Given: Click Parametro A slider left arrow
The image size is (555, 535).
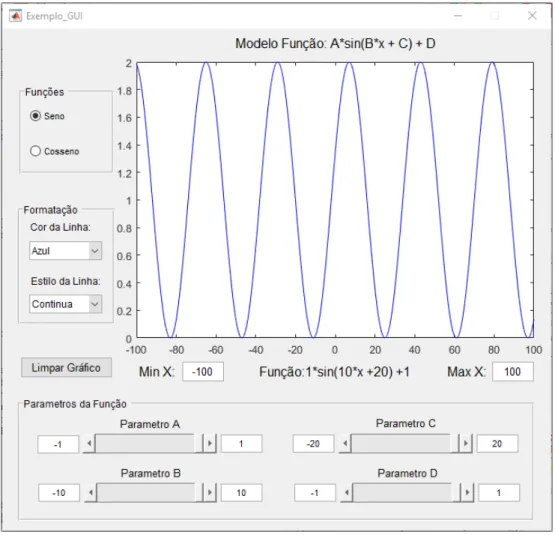Looking at the screenshot, I should click(89, 444).
